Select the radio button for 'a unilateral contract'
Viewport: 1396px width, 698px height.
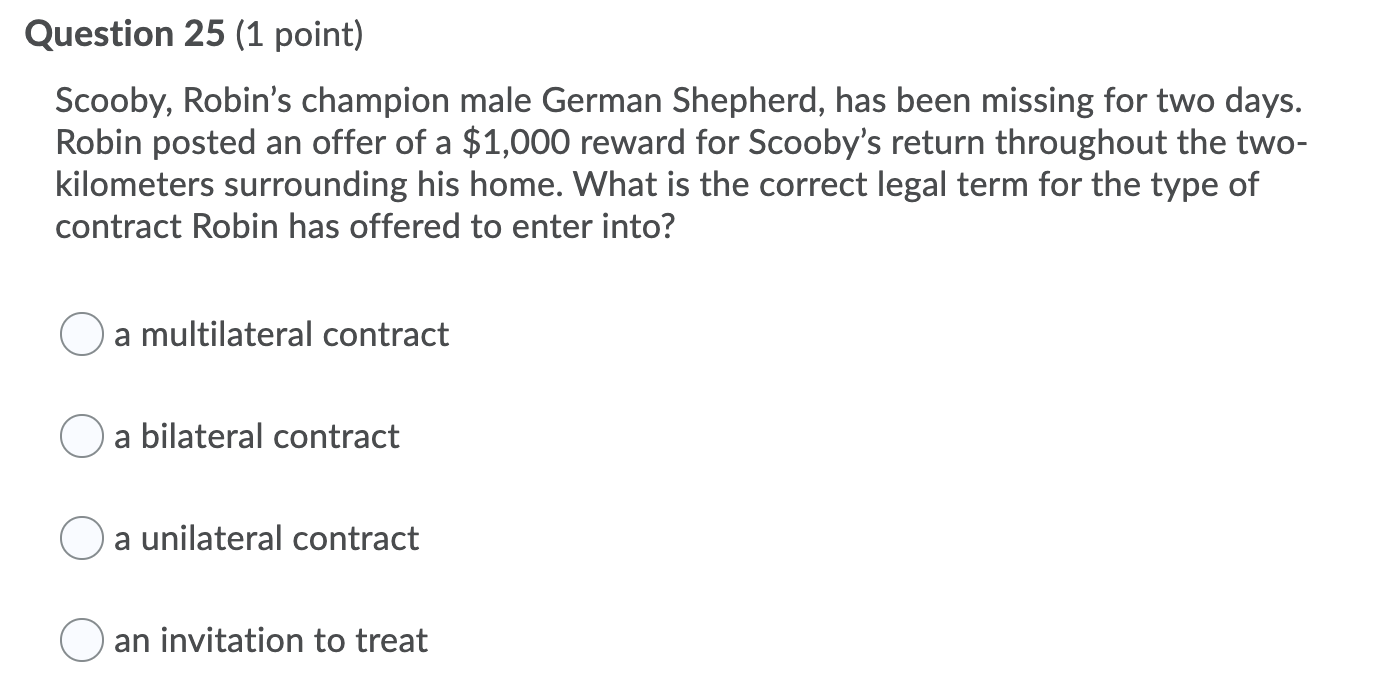pyautogui.click(x=82, y=538)
